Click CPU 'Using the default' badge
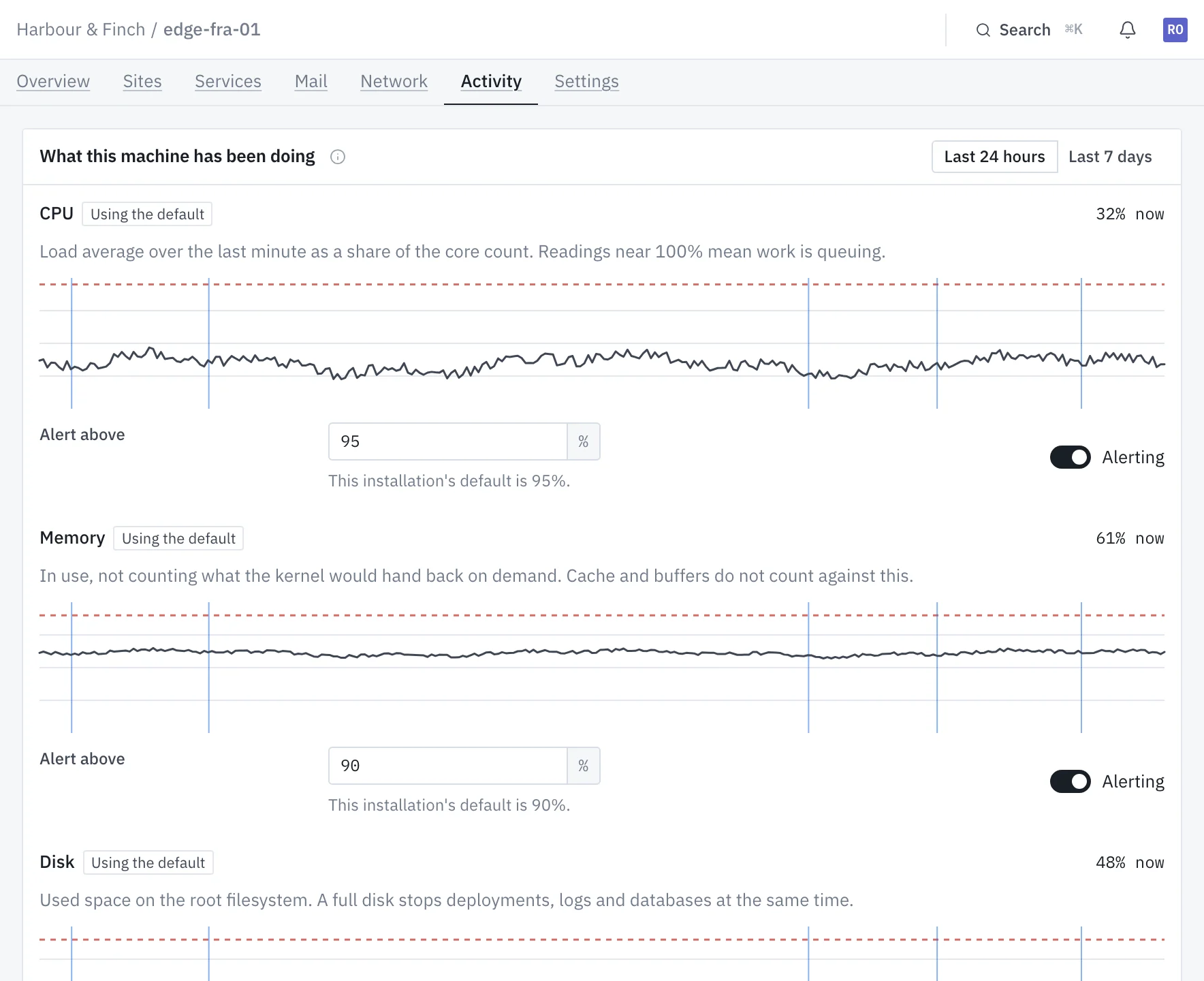The image size is (1204, 981). [147, 214]
